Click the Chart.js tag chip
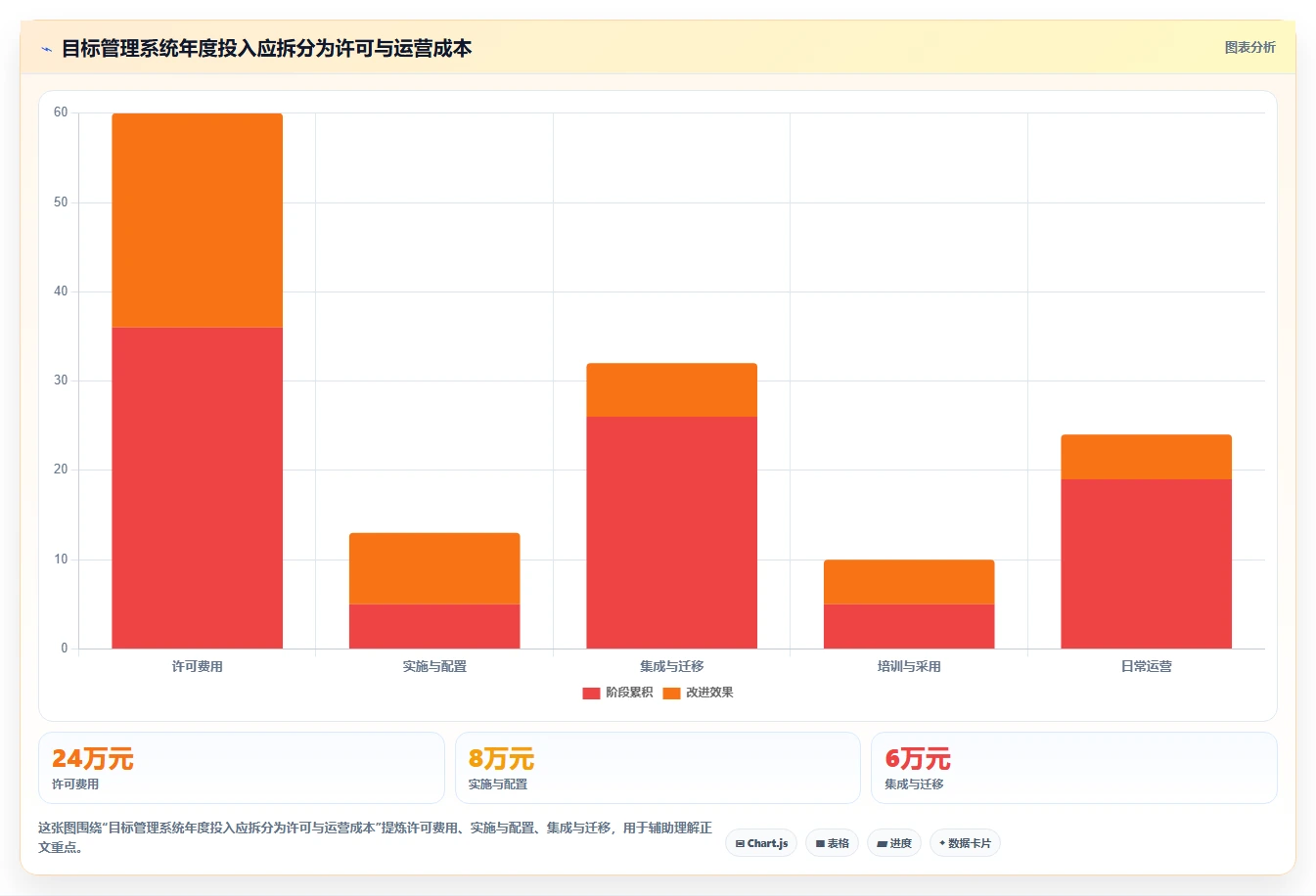The height and width of the screenshot is (896, 1316). 761,843
